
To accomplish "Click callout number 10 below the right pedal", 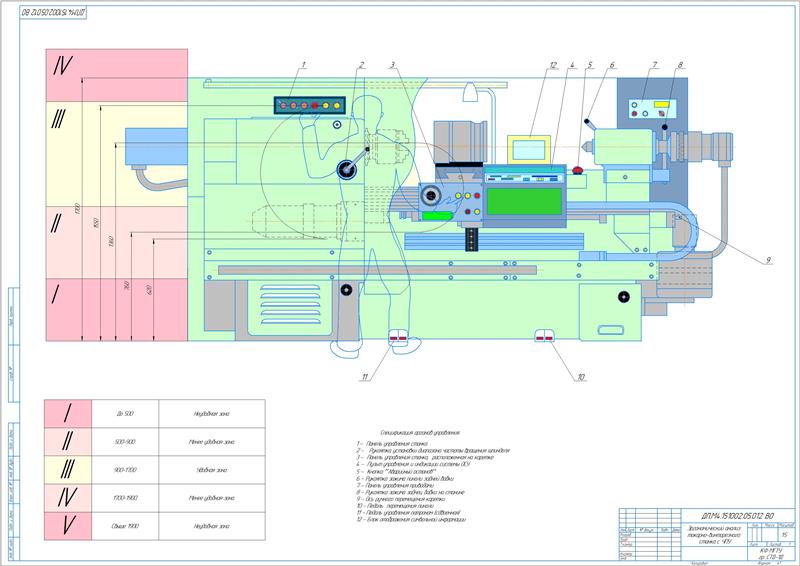I will [581, 377].
